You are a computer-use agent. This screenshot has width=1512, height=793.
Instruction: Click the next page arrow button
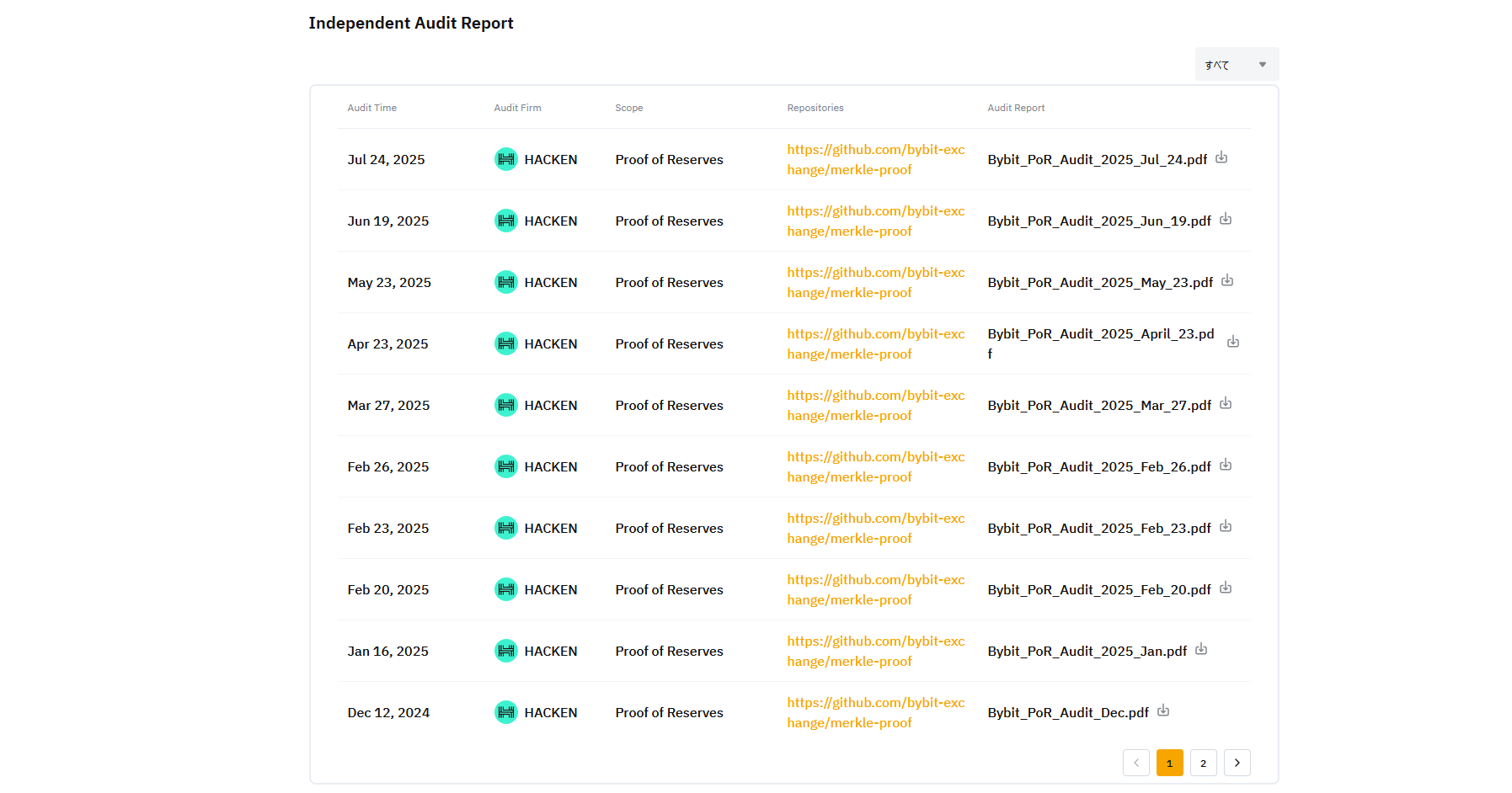click(1237, 763)
